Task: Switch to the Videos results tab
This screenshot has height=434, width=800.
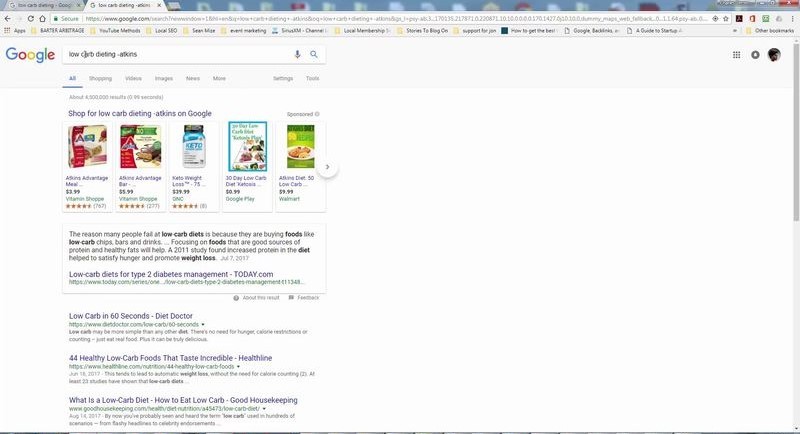Action: click(133, 78)
